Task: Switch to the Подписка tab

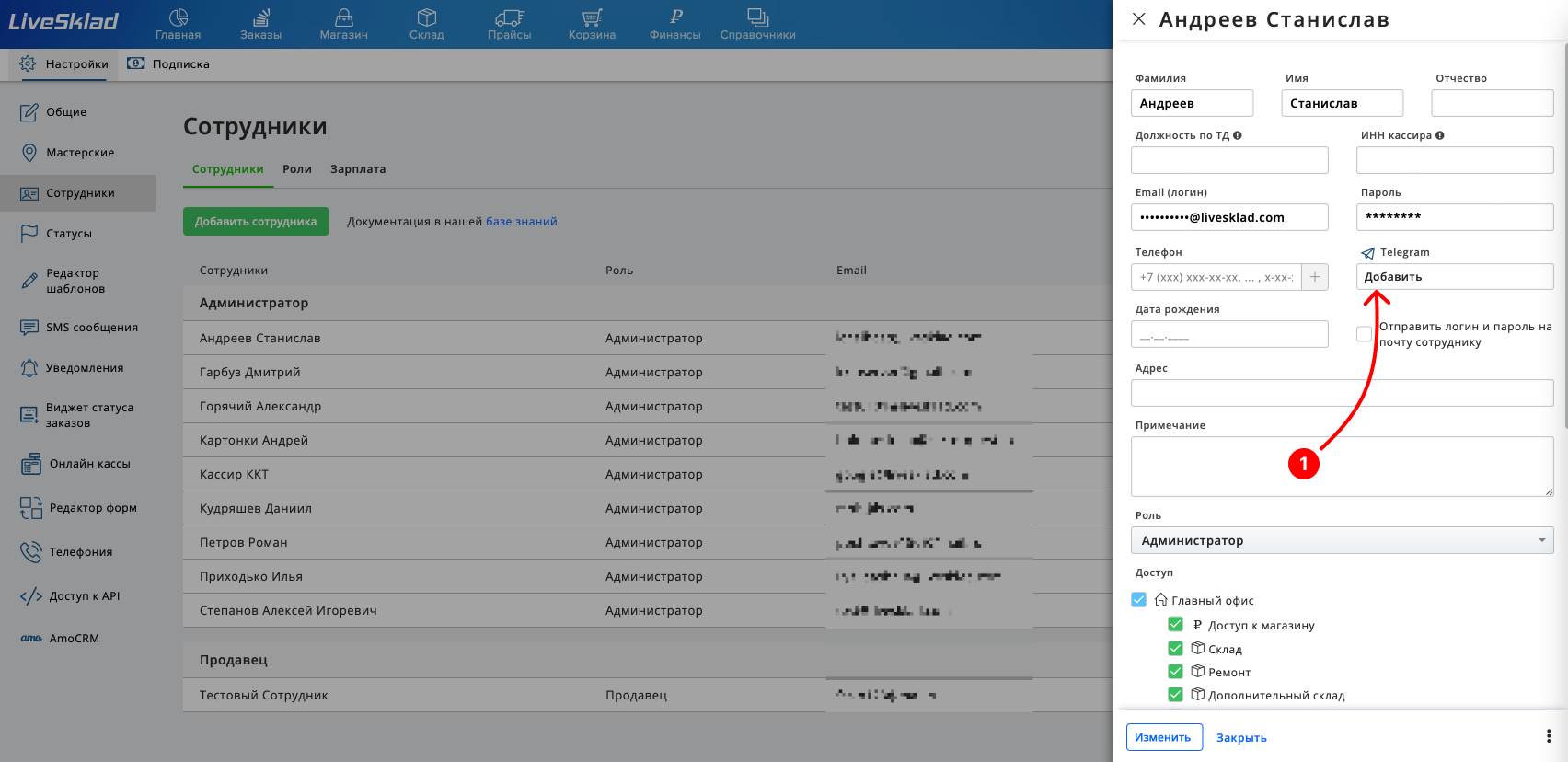Action: click(168, 64)
